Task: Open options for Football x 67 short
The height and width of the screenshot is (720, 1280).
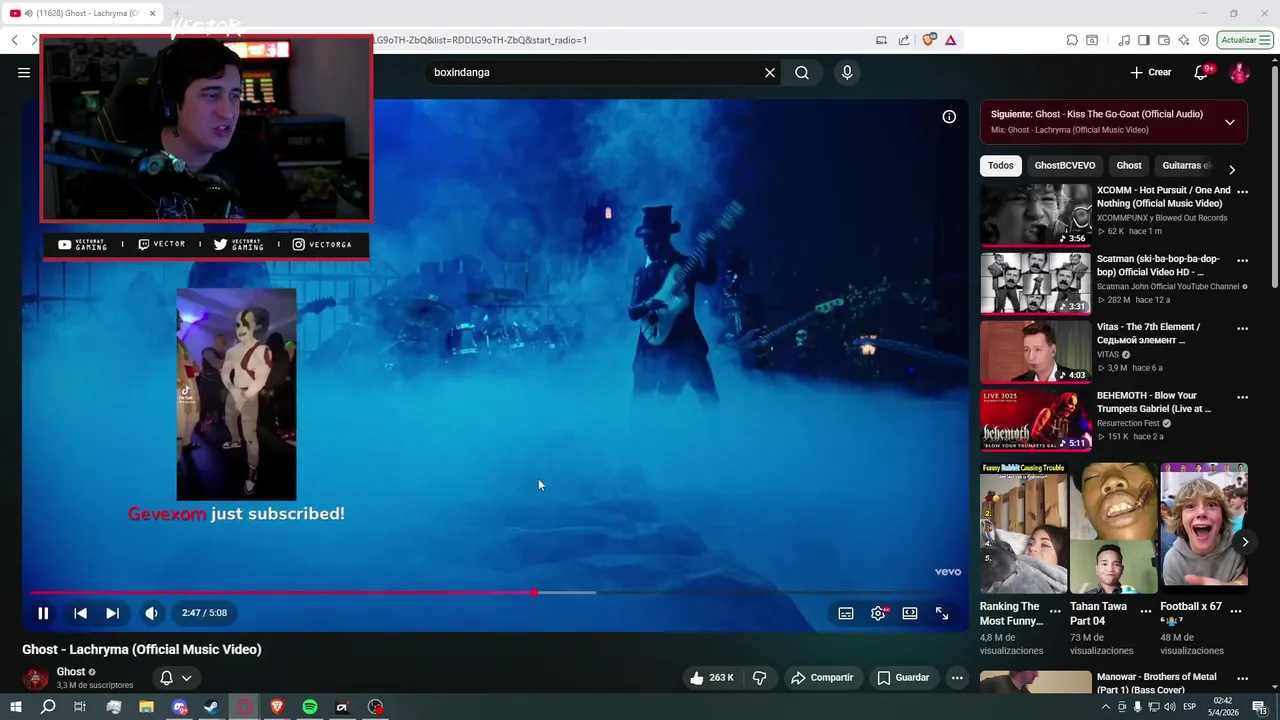Action: (x=1237, y=610)
